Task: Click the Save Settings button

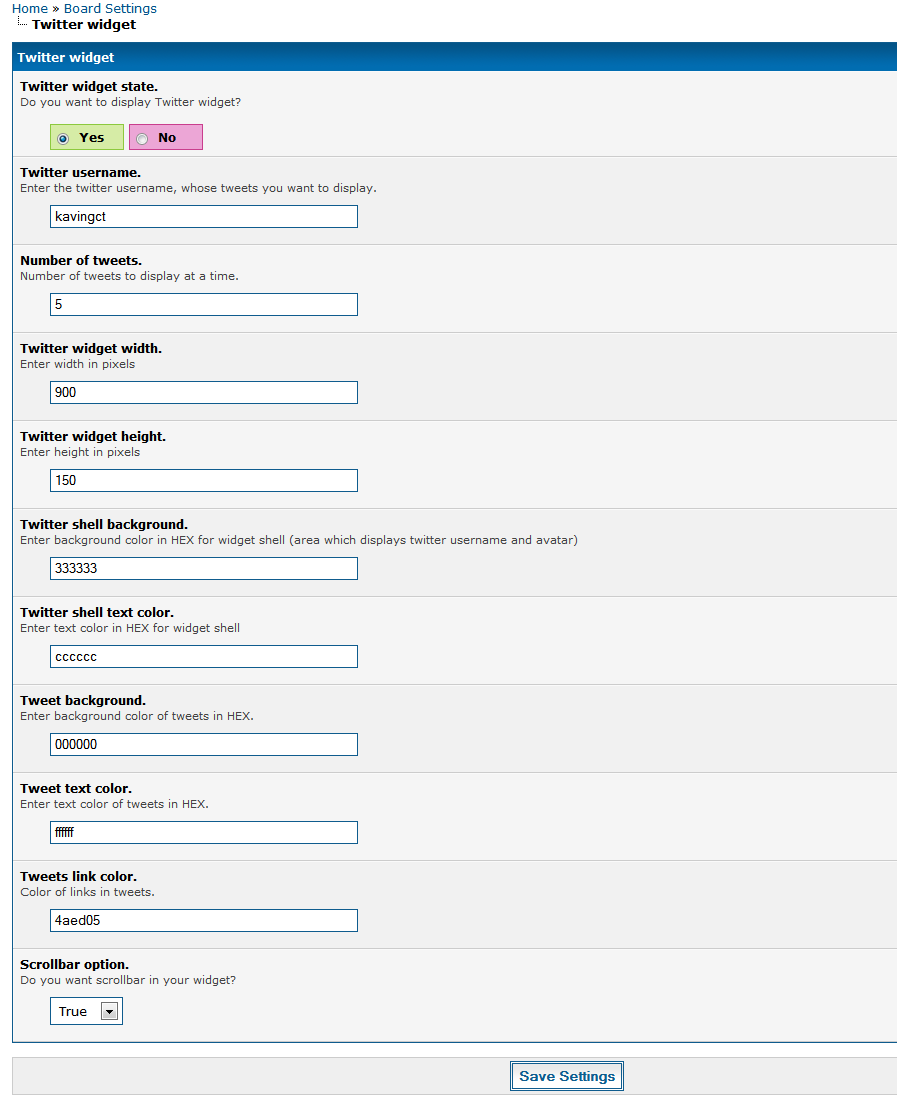Action: [567, 1076]
